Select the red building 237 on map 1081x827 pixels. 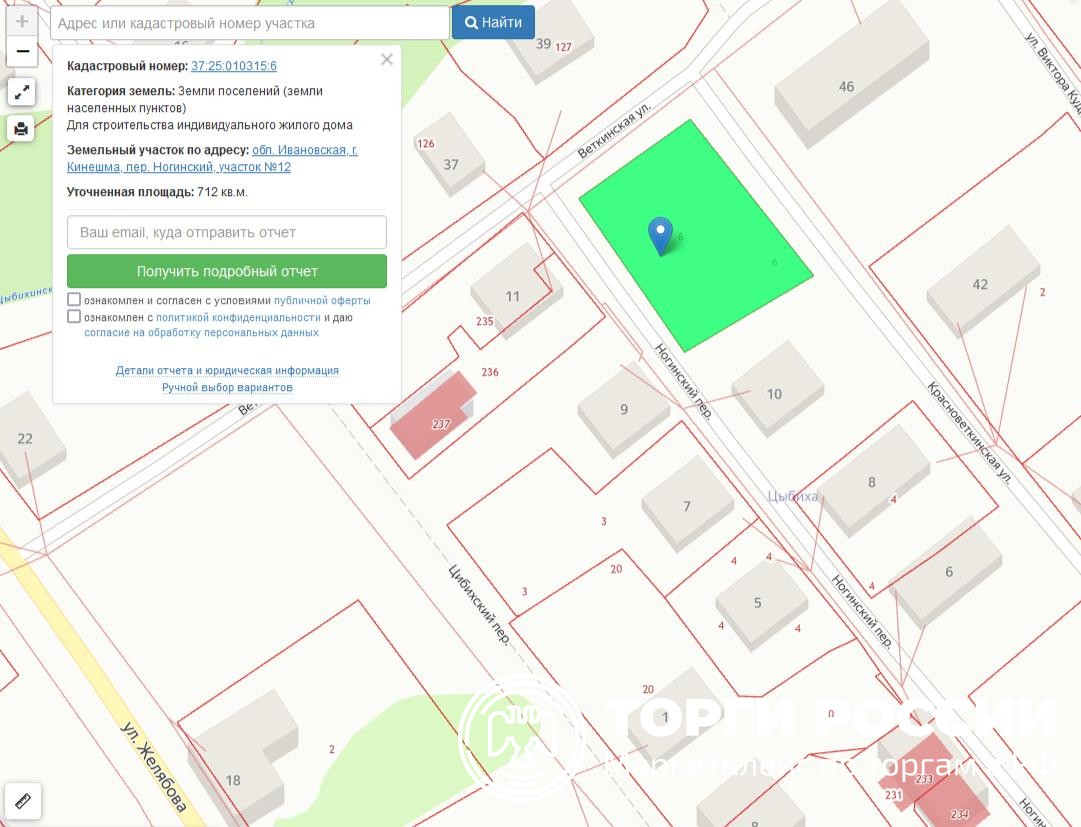432,418
